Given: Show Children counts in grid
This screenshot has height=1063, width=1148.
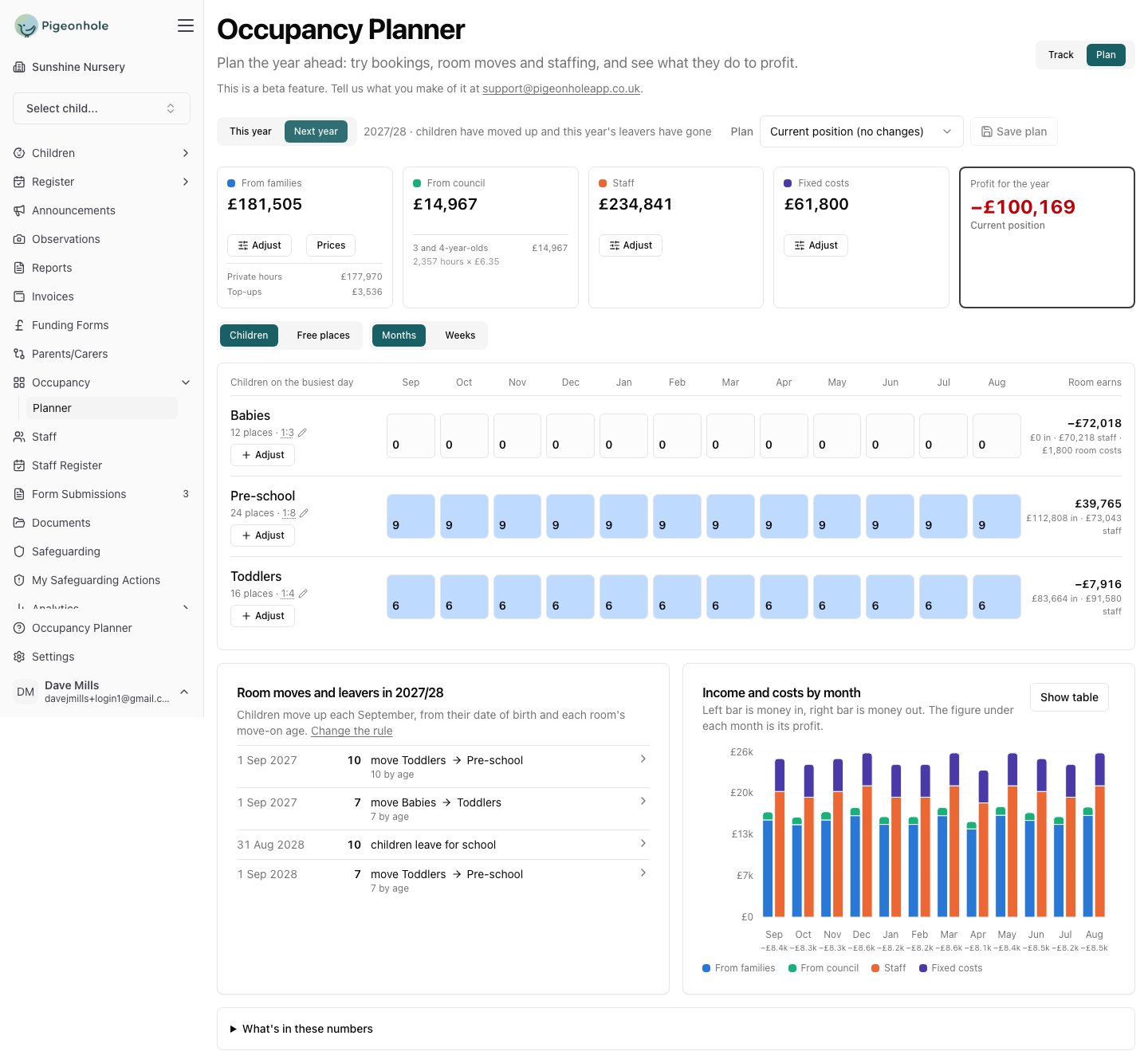Looking at the screenshot, I should [249, 335].
